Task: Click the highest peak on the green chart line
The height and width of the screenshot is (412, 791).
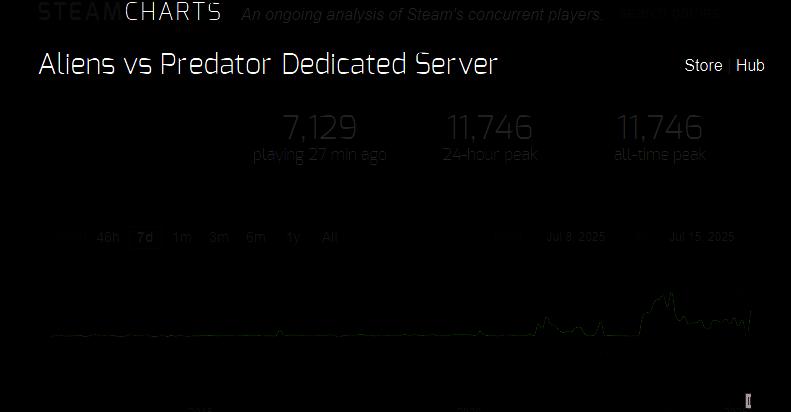Action: pyautogui.click(x=671, y=293)
